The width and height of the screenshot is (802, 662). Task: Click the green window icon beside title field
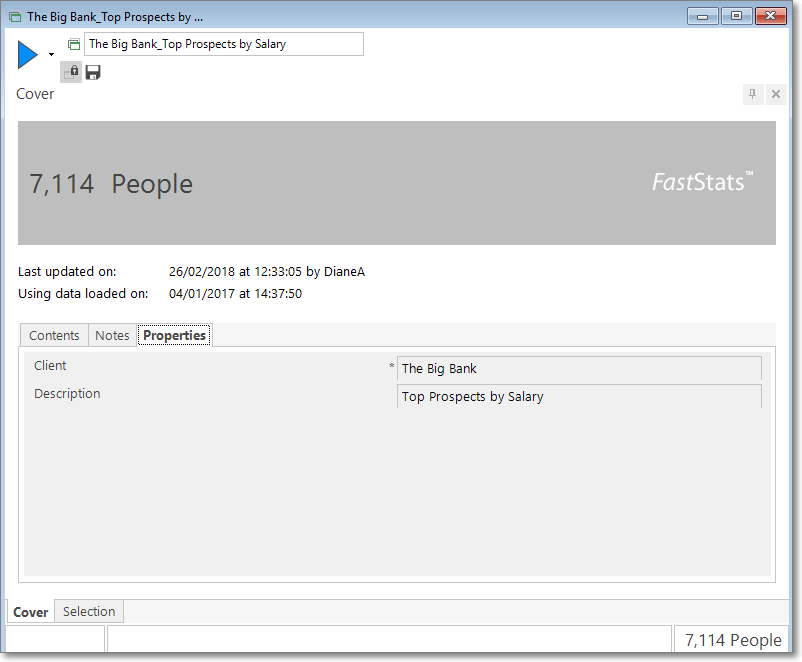pyautogui.click(x=74, y=45)
